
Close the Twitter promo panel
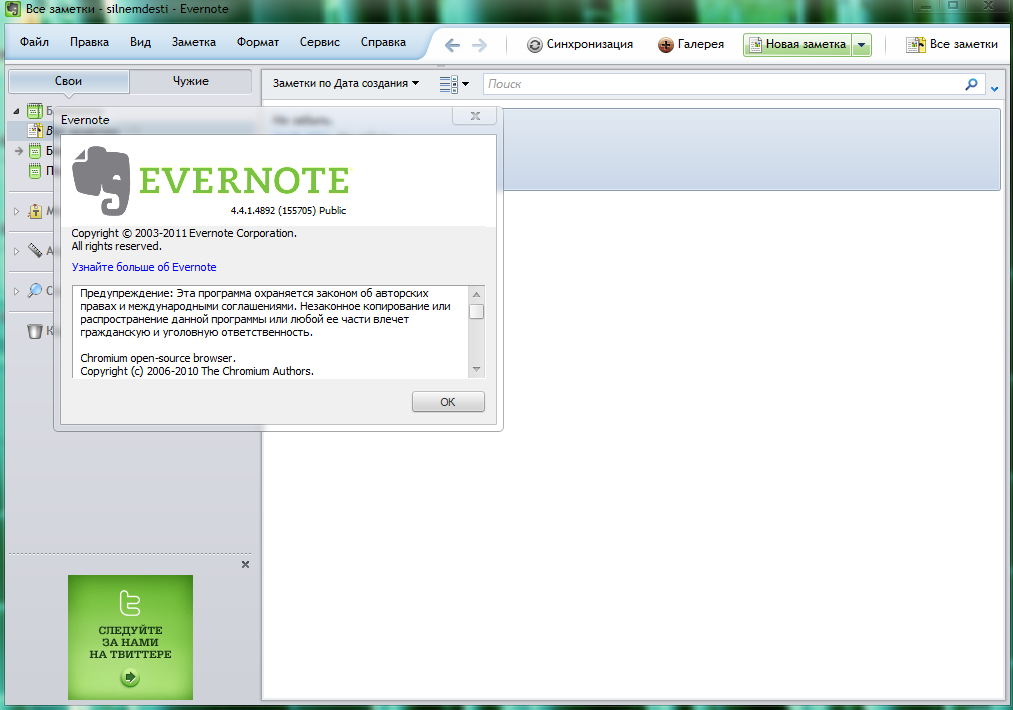(245, 565)
